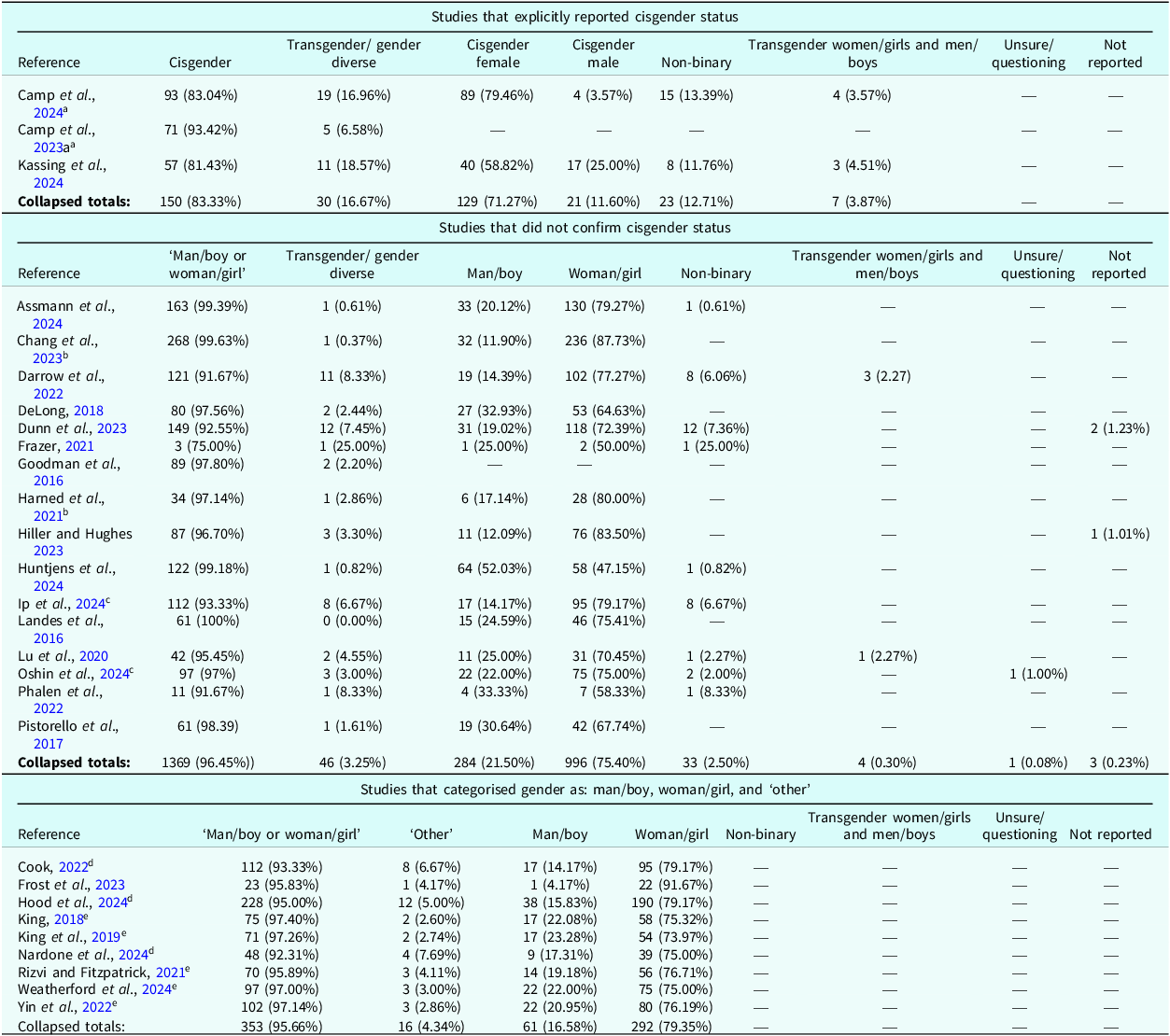This screenshot has height=1036, width=1170.
Task: Click the heading 'Studies that explicitly reported cisgender status'
Action: 585,17
